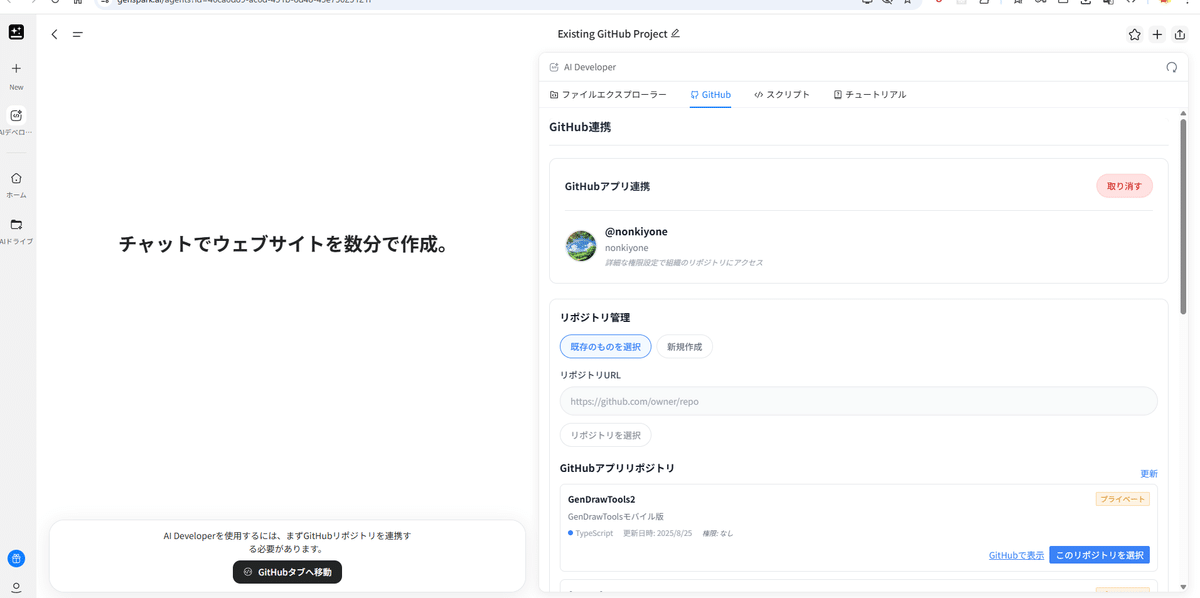Screen dimensions: 1200x598
Task: Toggle the conversation list menu icon
Action: (77, 34)
